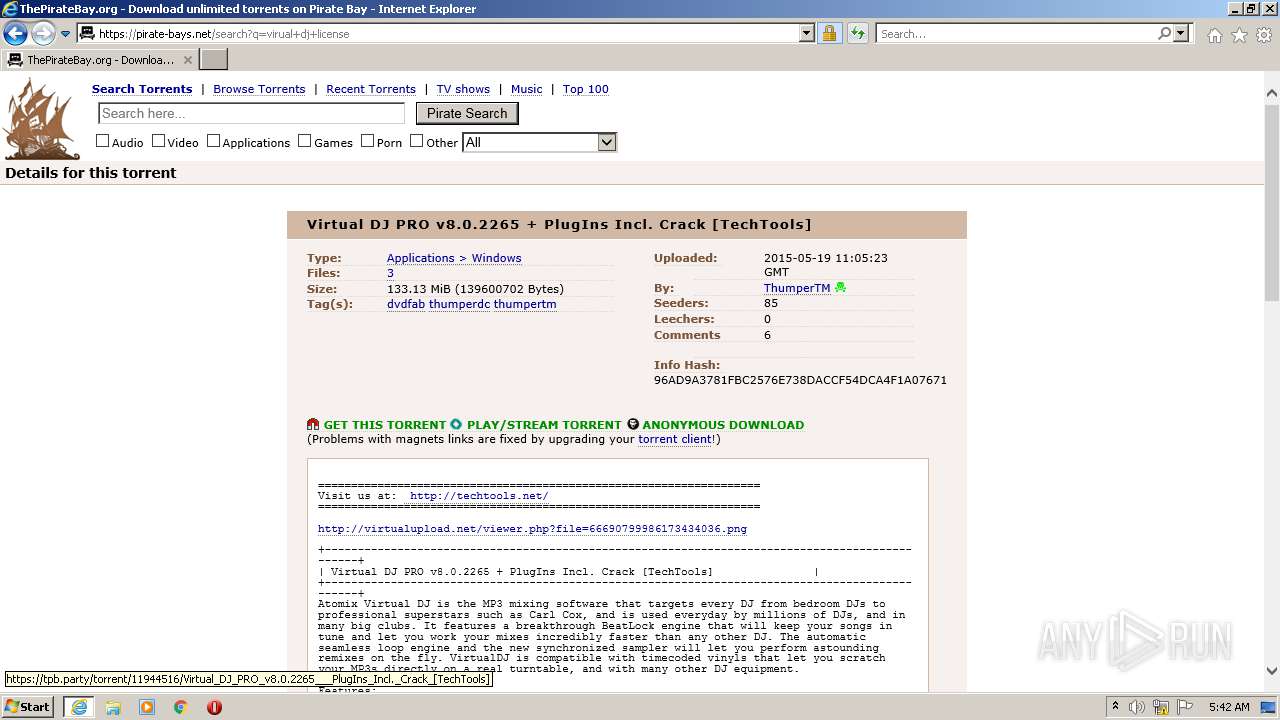Image resolution: width=1280 pixels, height=720 pixels.
Task: Open TV shows link
Action: 463,89
